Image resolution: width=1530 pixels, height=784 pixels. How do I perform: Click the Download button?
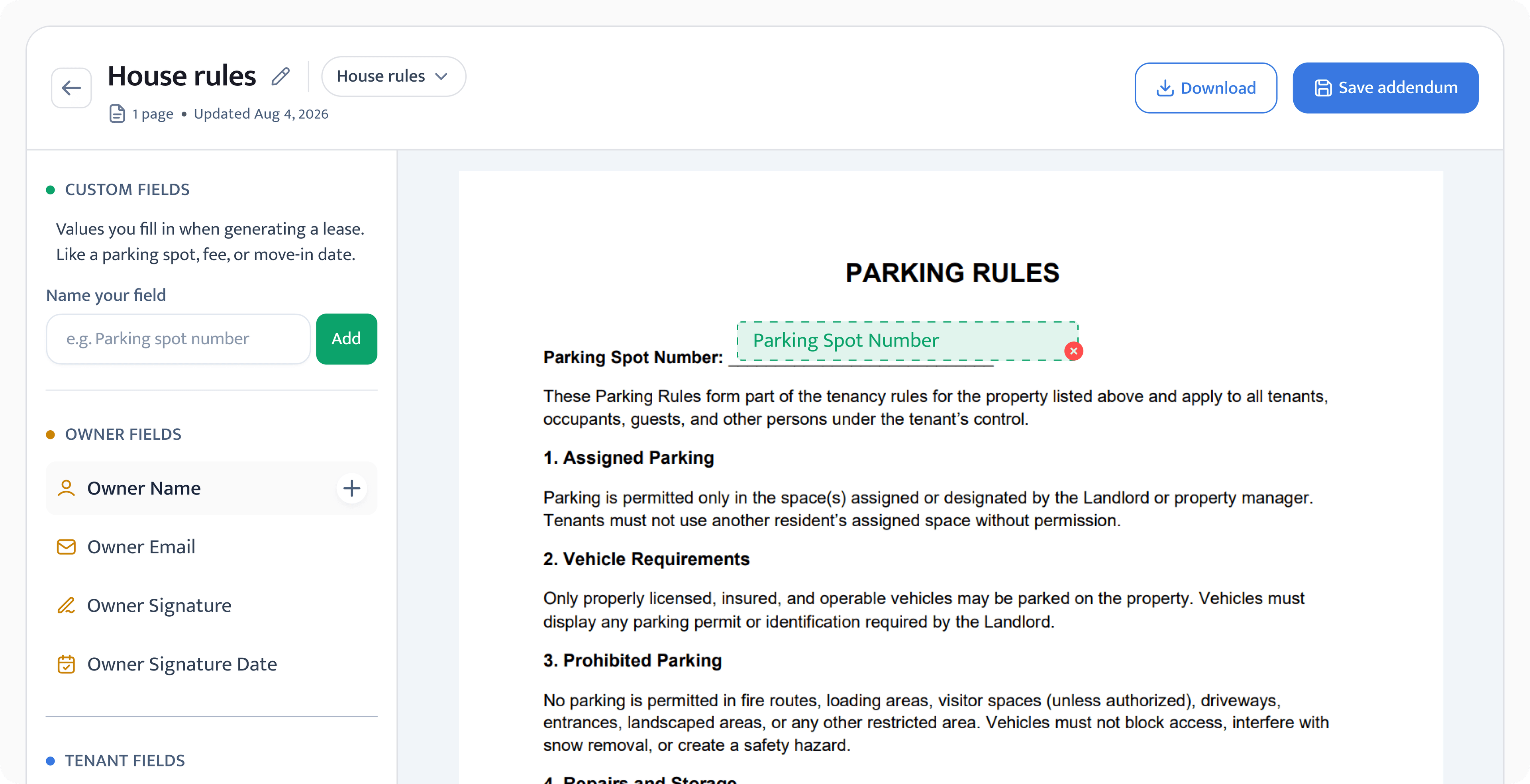pos(1205,88)
